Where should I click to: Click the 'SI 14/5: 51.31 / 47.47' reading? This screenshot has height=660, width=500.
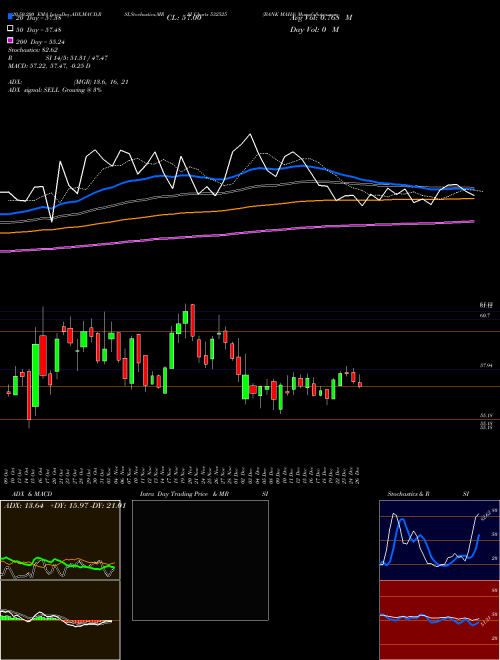(x=77, y=58)
